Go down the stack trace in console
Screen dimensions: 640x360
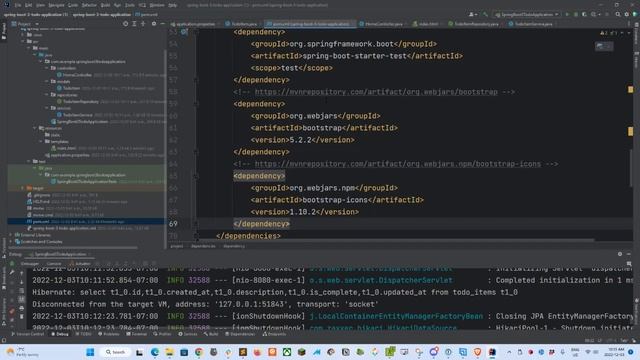[x=22, y=282]
